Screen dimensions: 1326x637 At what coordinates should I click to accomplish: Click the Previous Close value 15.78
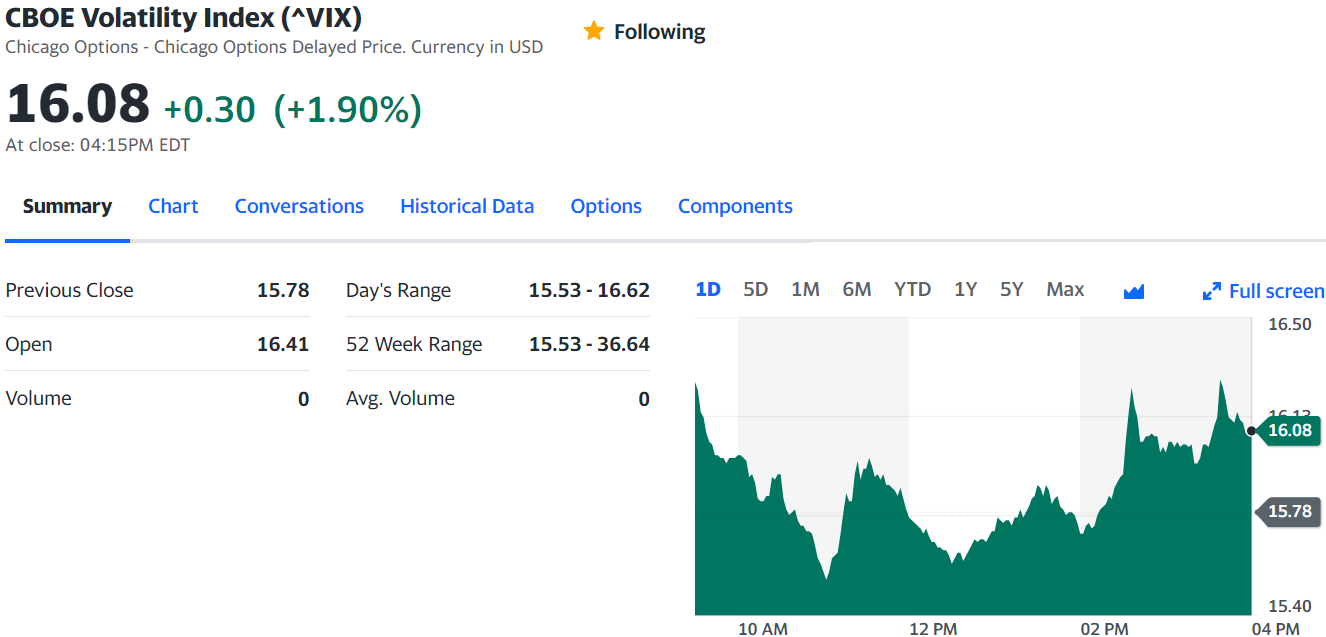pyautogui.click(x=283, y=290)
